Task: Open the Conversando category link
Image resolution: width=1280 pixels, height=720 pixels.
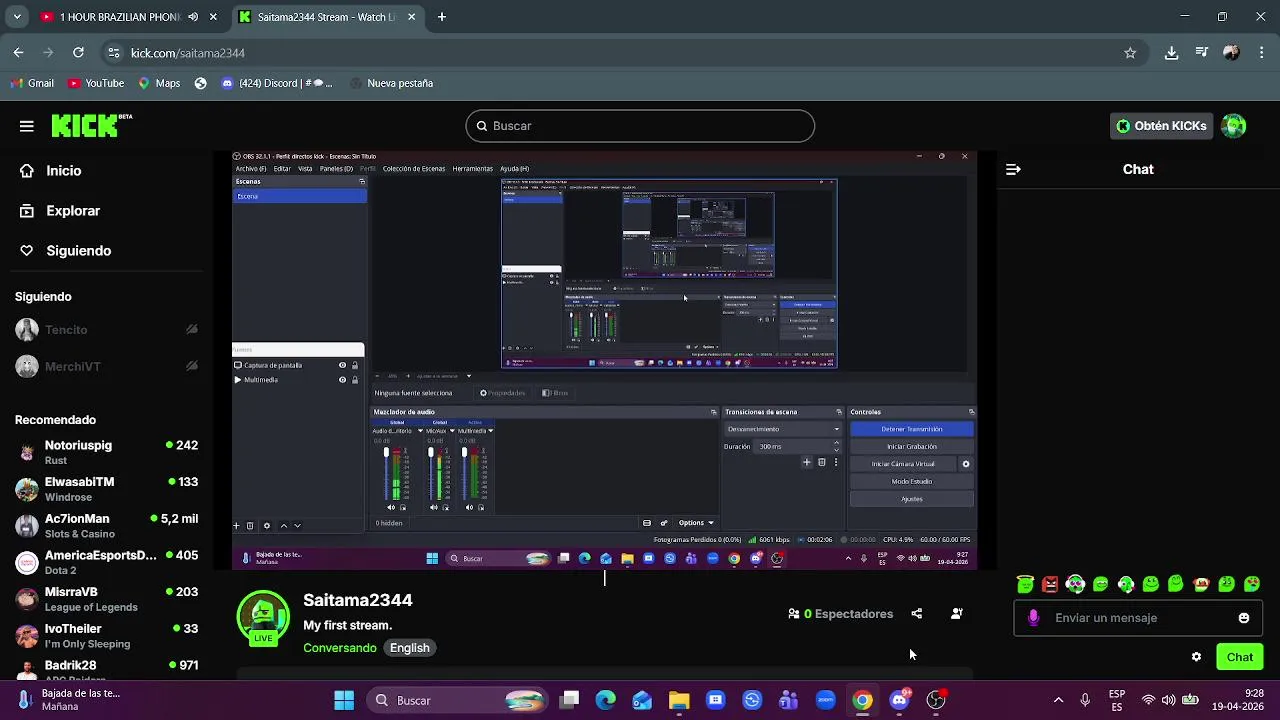Action: 340,648
